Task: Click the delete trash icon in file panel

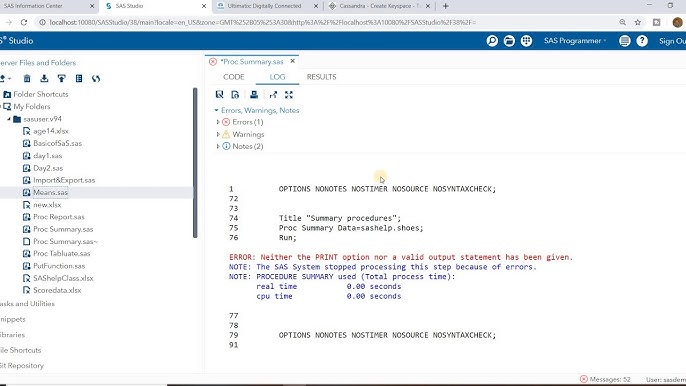Action: [27, 78]
